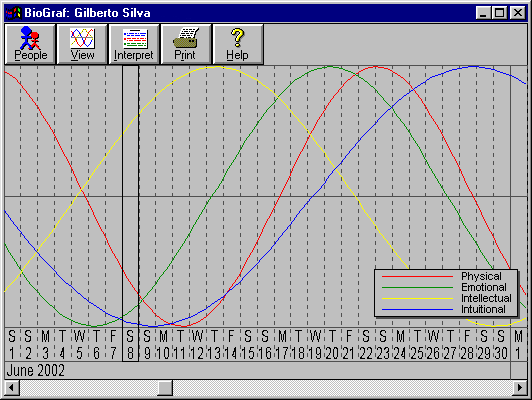Screen dimensions: 532x400
Task: Select Thursday 20 date column
Action: click(x=332, y=345)
